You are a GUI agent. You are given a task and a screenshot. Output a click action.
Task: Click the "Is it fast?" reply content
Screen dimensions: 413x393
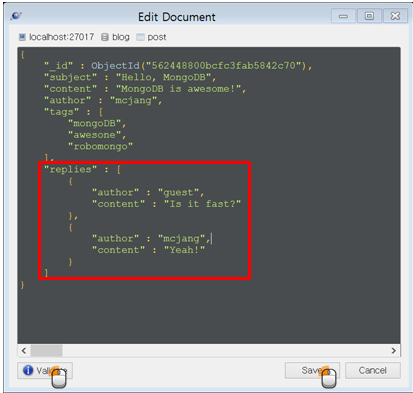coord(202,204)
